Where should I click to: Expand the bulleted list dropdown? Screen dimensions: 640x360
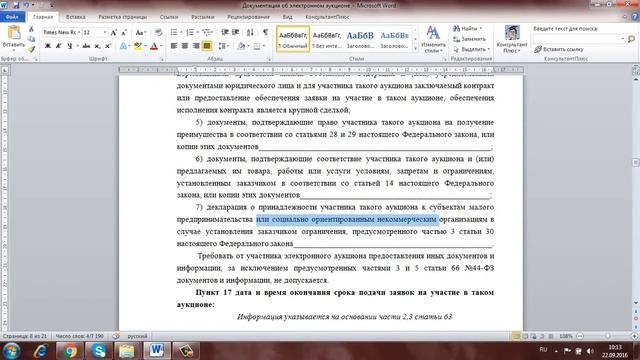click(181, 32)
